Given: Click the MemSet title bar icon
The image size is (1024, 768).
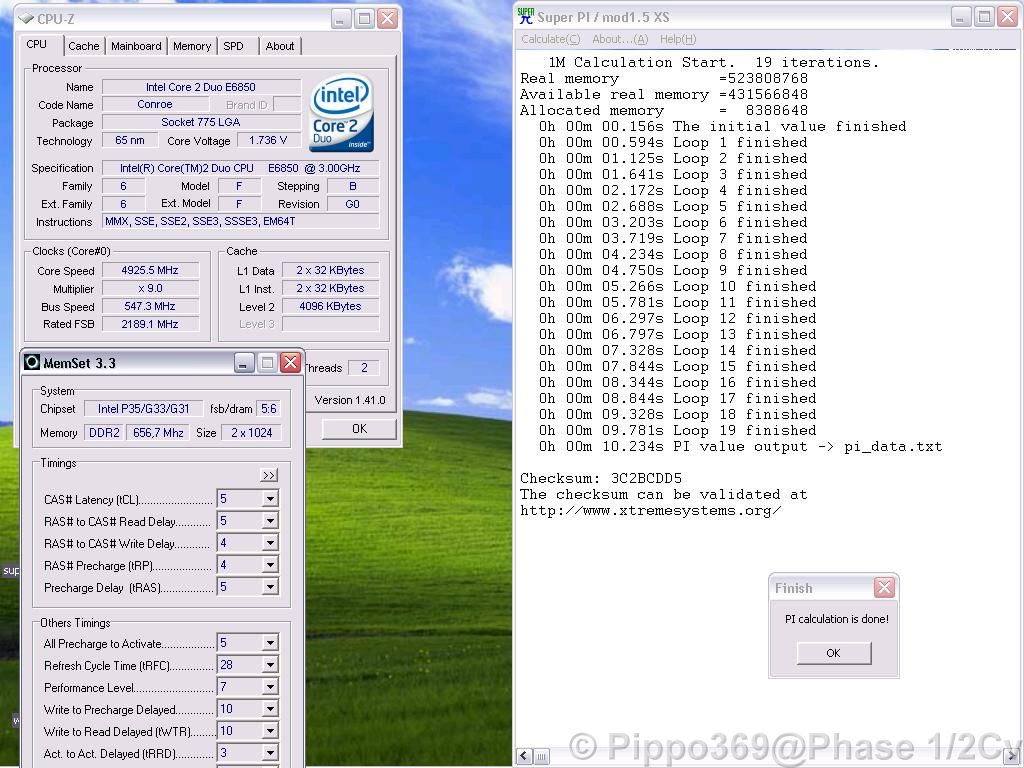Looking at the screenshot, I should point(32,362).
